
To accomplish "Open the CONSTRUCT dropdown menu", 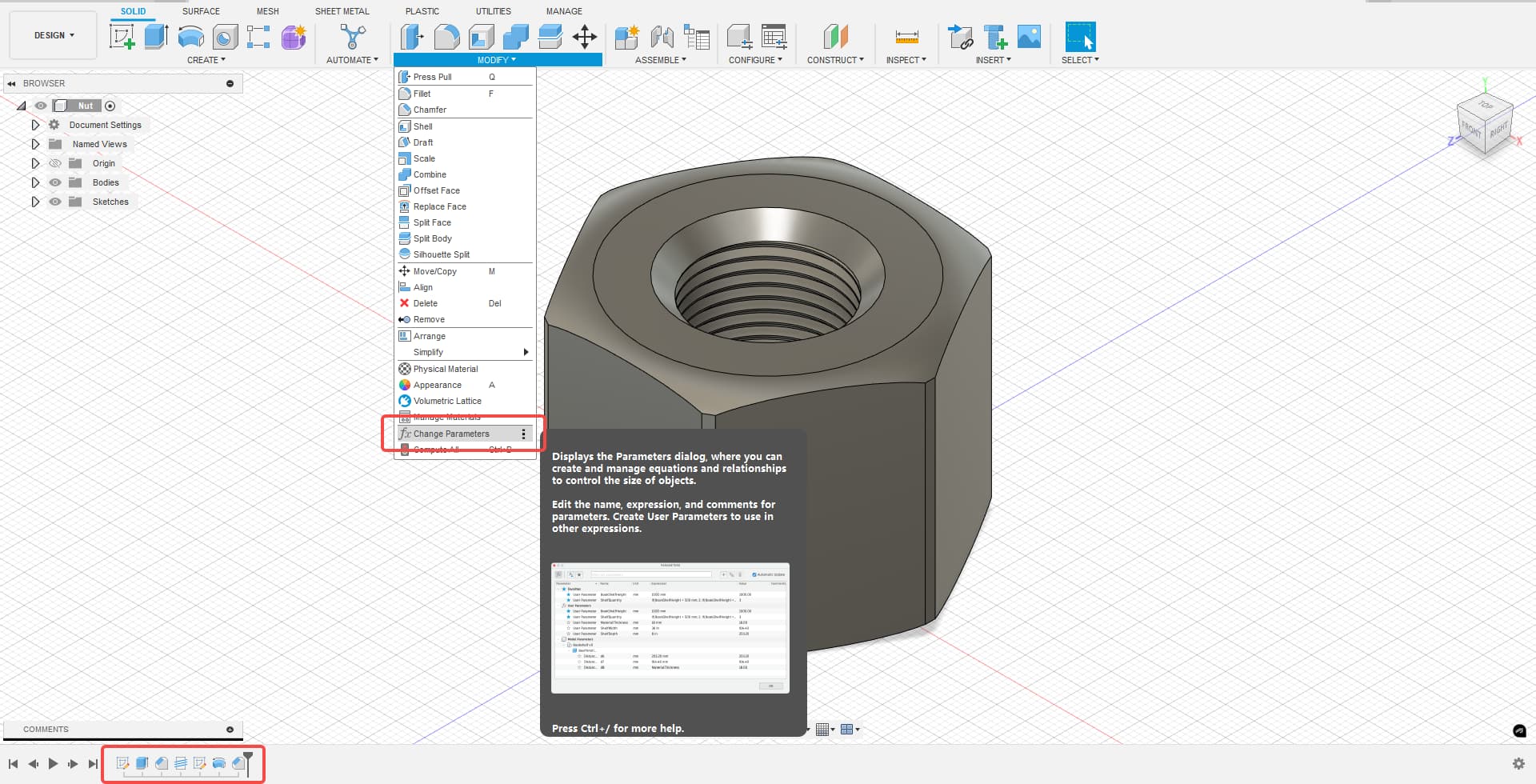I will coord(835,60).
